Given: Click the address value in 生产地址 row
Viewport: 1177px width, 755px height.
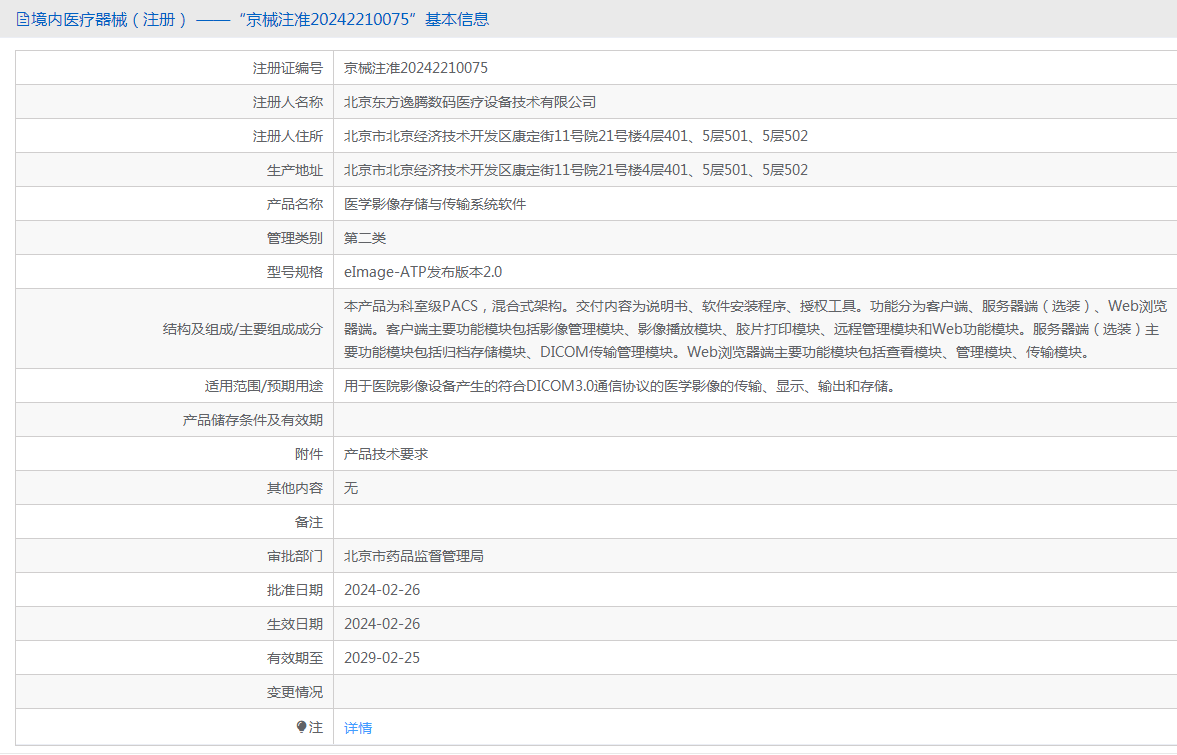Looking at the screenshot, I should click(576, 170).
